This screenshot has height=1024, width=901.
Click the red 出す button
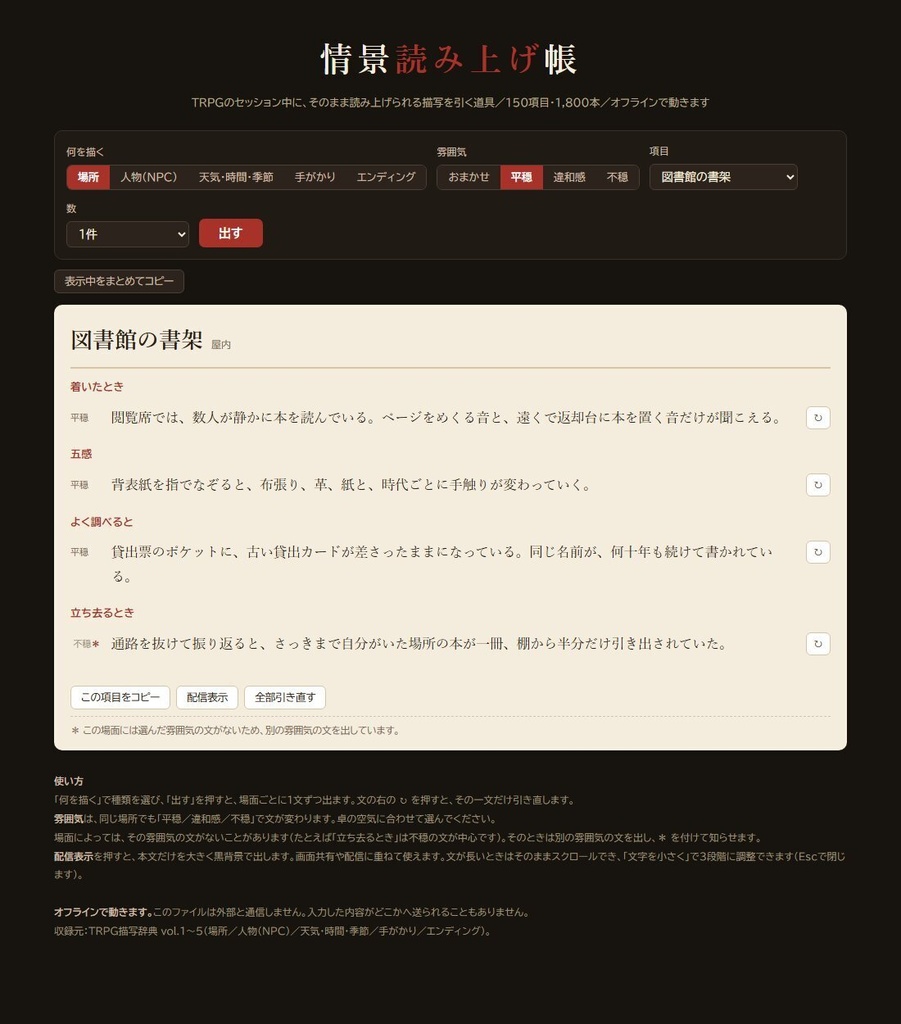(230, 233)
